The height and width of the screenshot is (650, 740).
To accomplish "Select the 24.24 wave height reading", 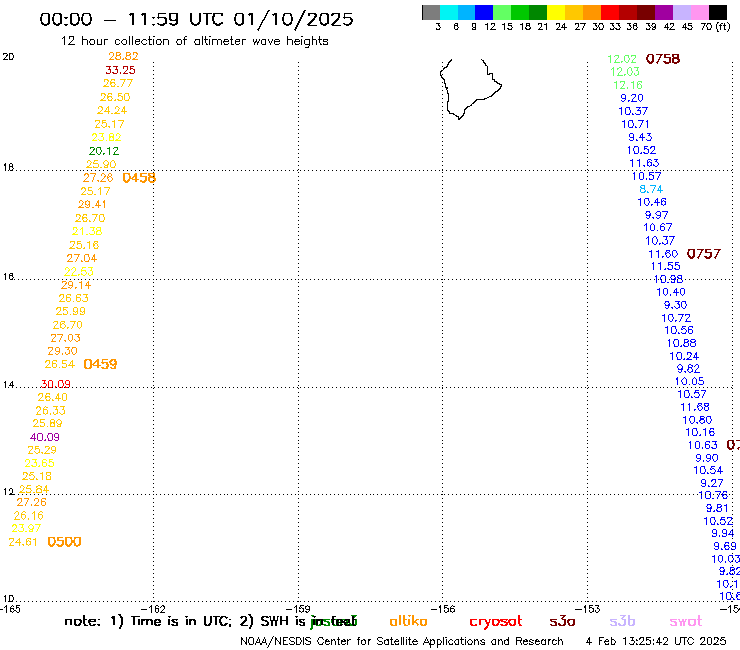I will click(x=112, y=110).
